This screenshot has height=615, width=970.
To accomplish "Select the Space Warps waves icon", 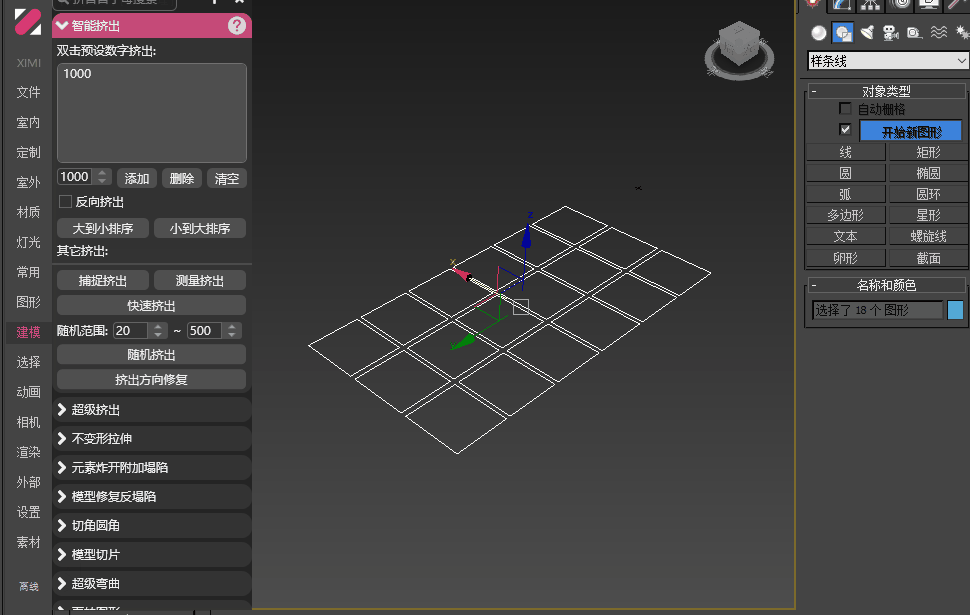I will (939, 33).
